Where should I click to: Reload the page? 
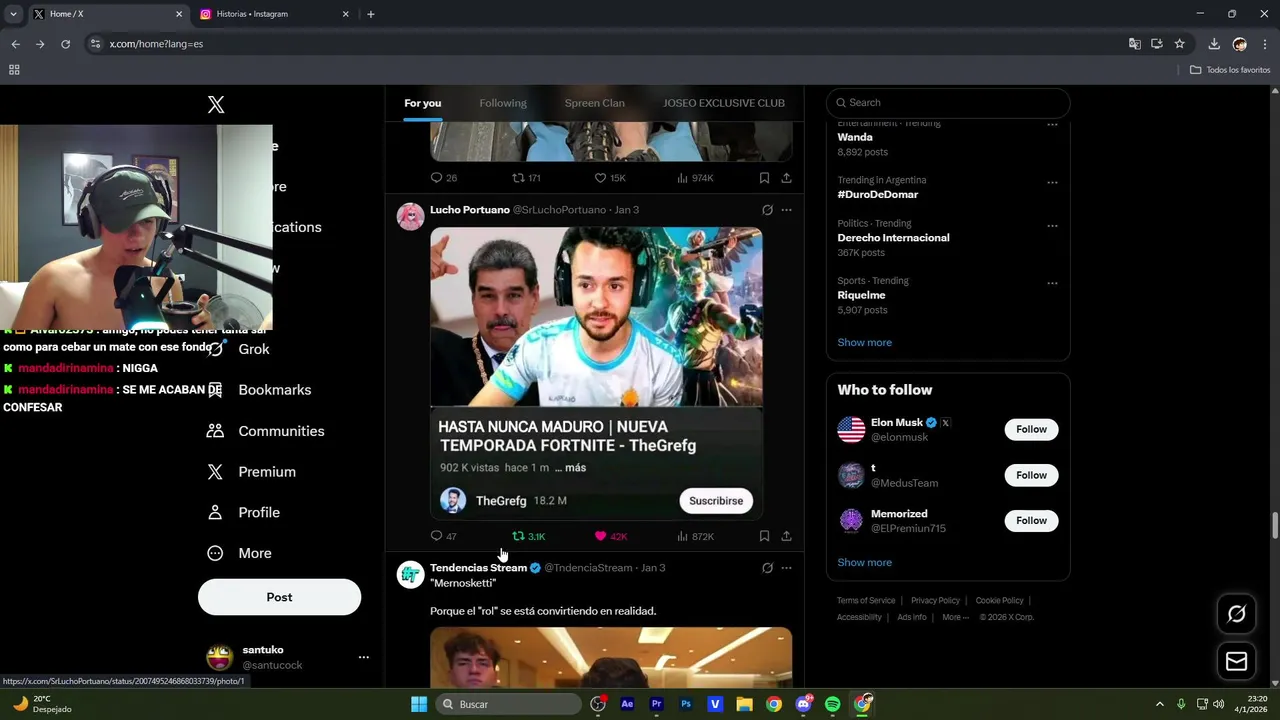65,44
